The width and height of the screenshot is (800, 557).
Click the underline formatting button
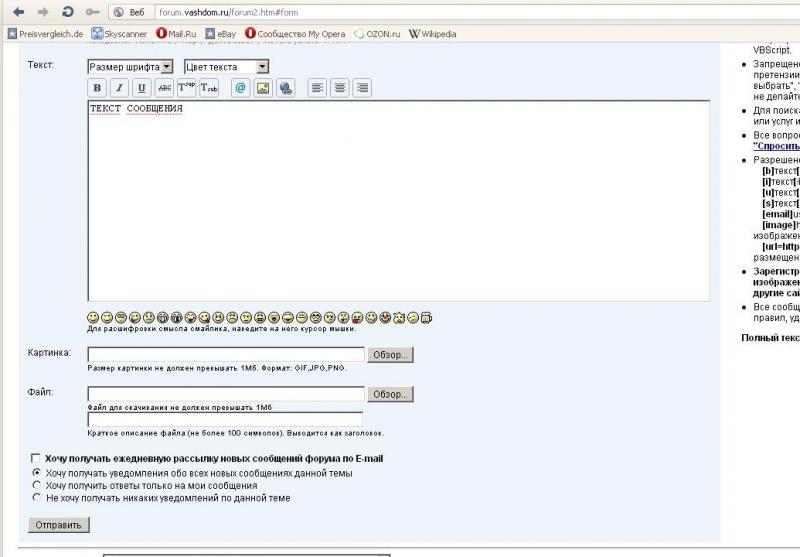(x=141, y=88)
